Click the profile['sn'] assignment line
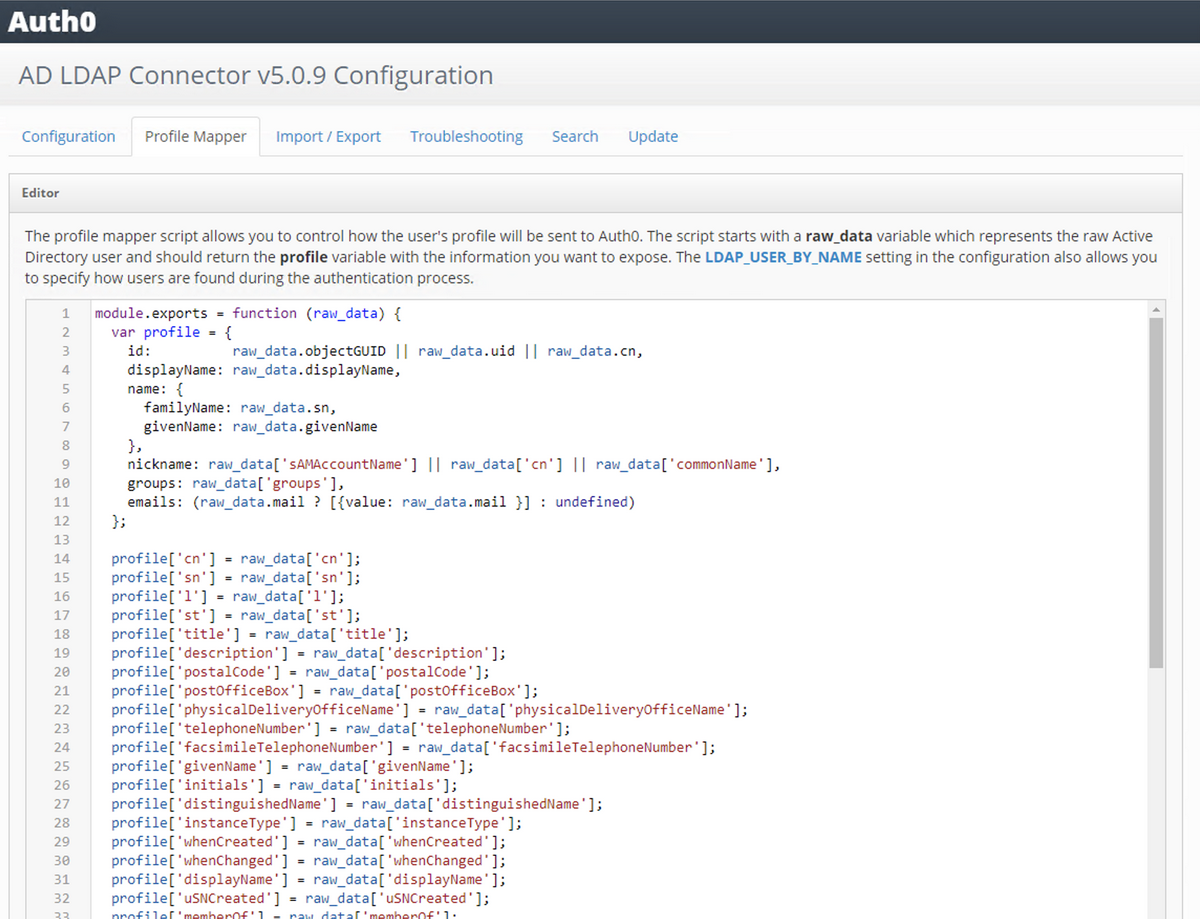This screenshot has width=1200, height=919. (x=236, y=577)
